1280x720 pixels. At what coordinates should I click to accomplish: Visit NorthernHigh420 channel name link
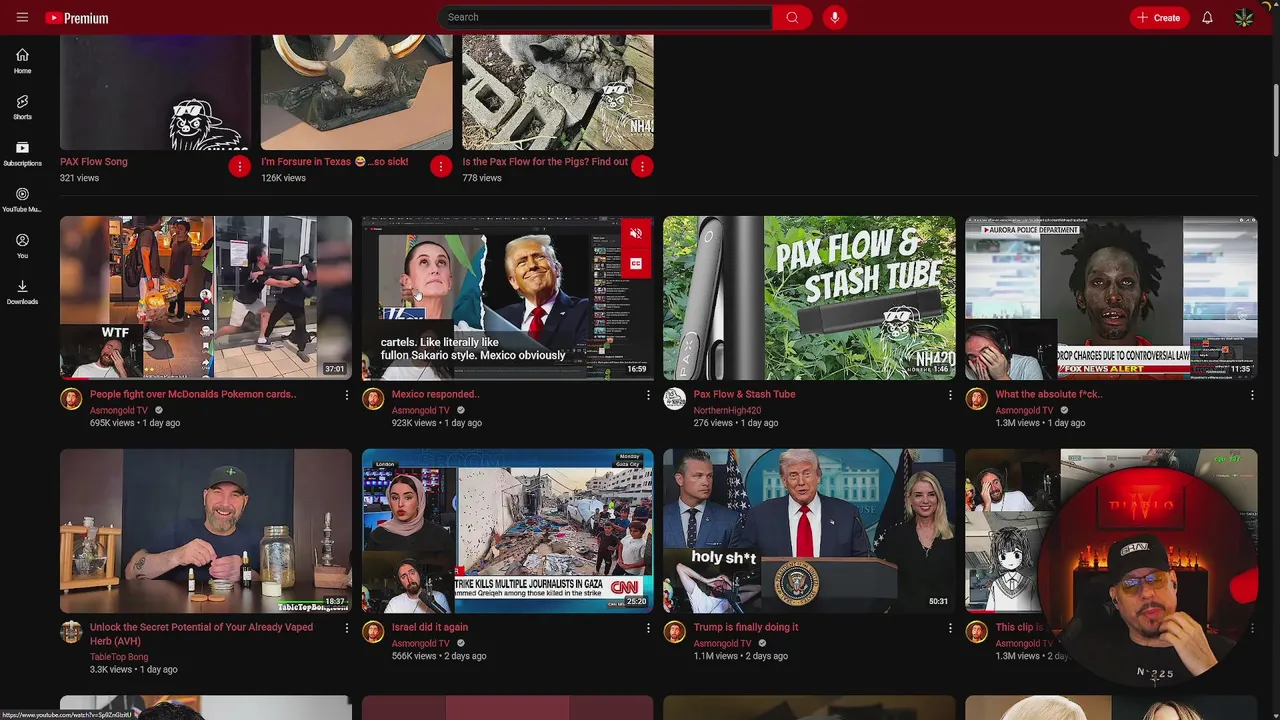(x=728, y=410)
